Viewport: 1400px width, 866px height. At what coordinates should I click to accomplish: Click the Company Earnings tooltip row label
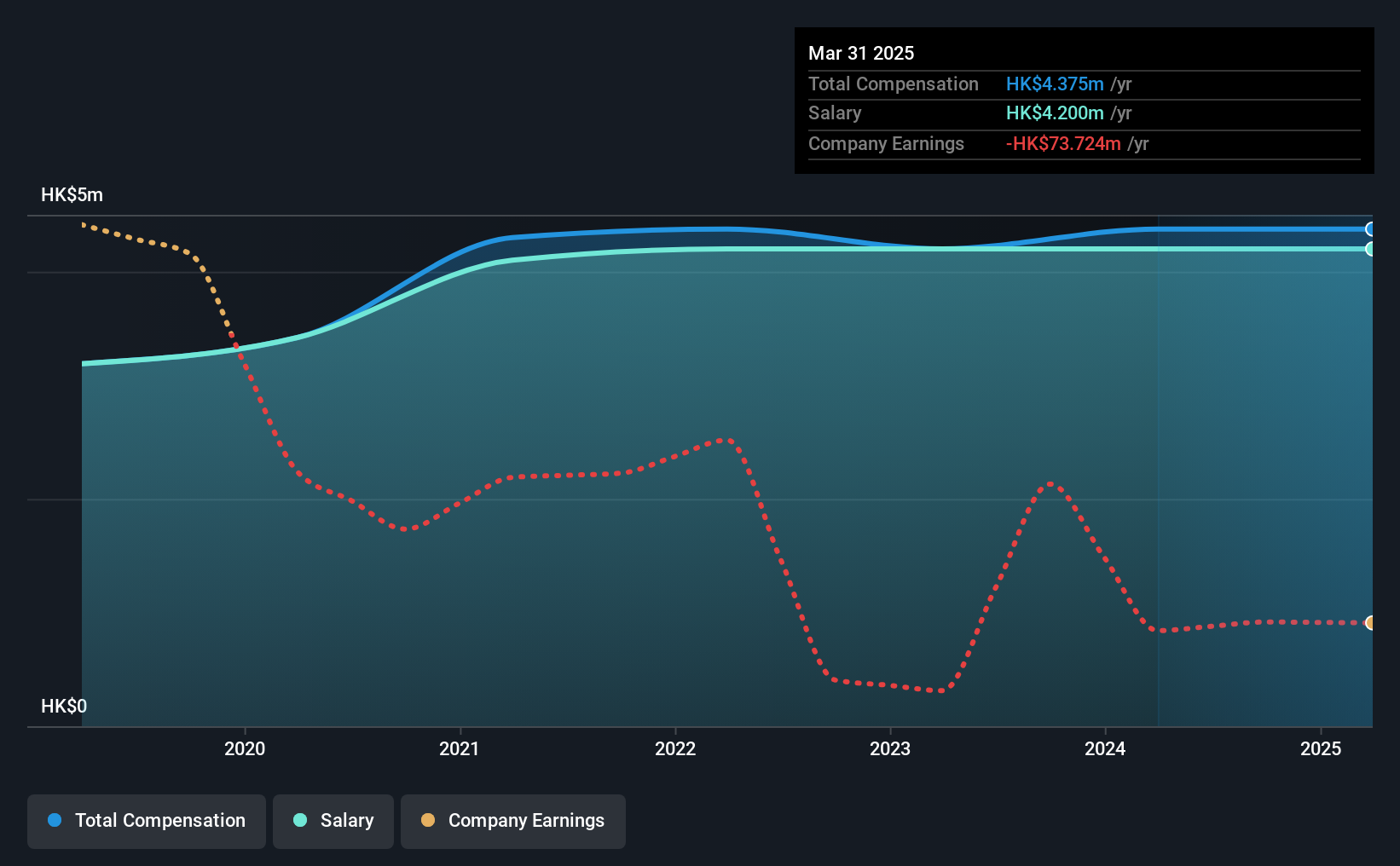pyautogui.click(x=886, y=144)
